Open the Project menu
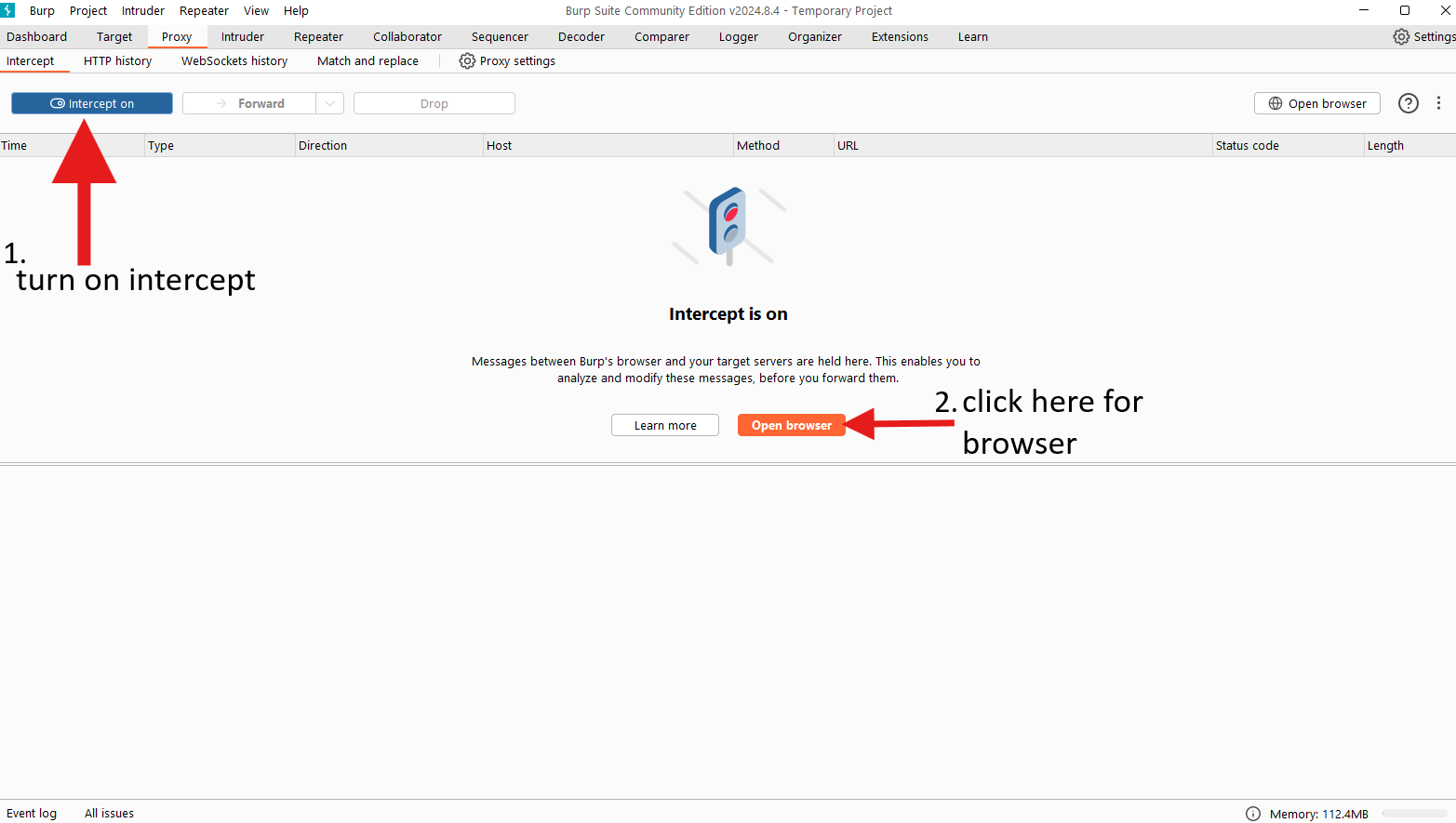The height and width of the screenshot is (823, 1456). (x=88, y=10)
